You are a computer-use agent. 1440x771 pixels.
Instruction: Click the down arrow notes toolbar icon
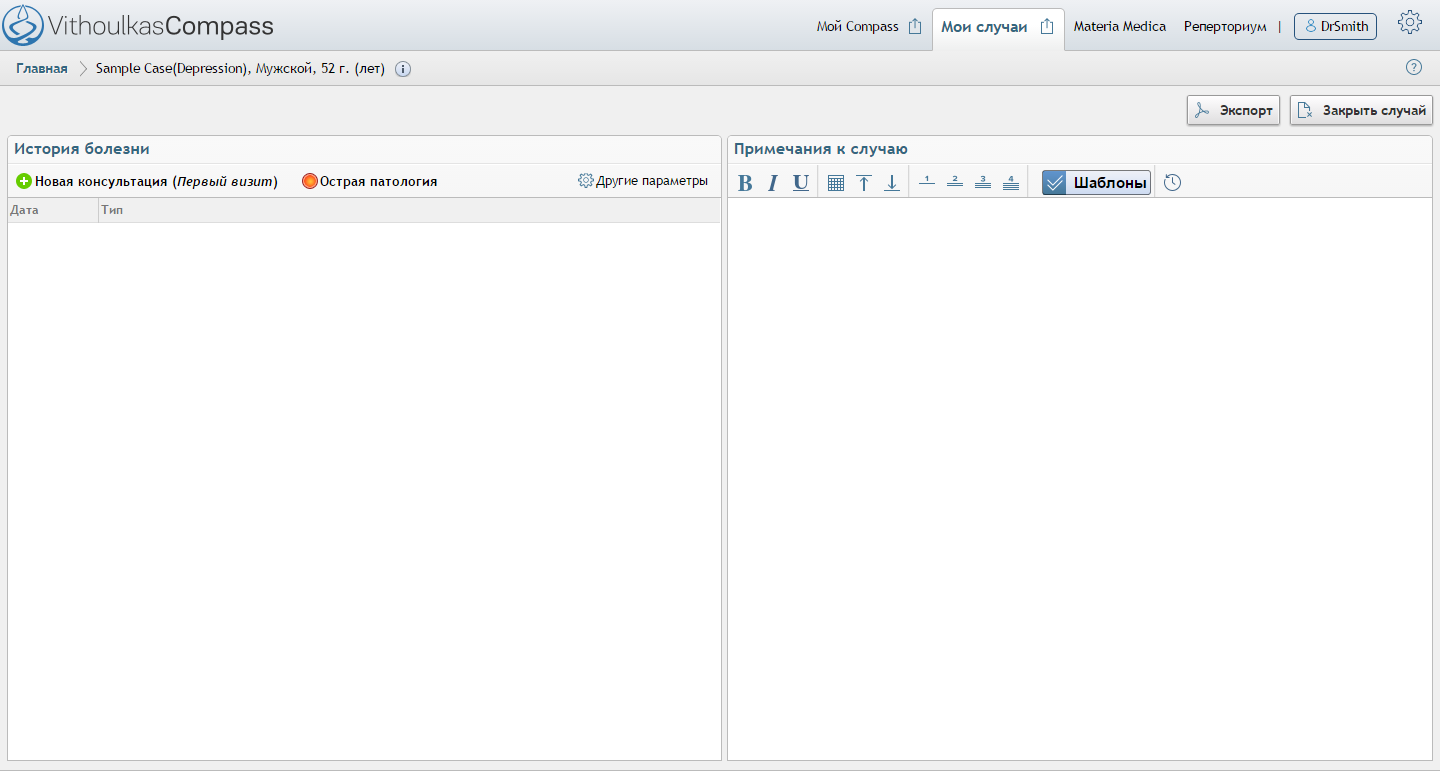pyautogui.click(x=892, y=183)
